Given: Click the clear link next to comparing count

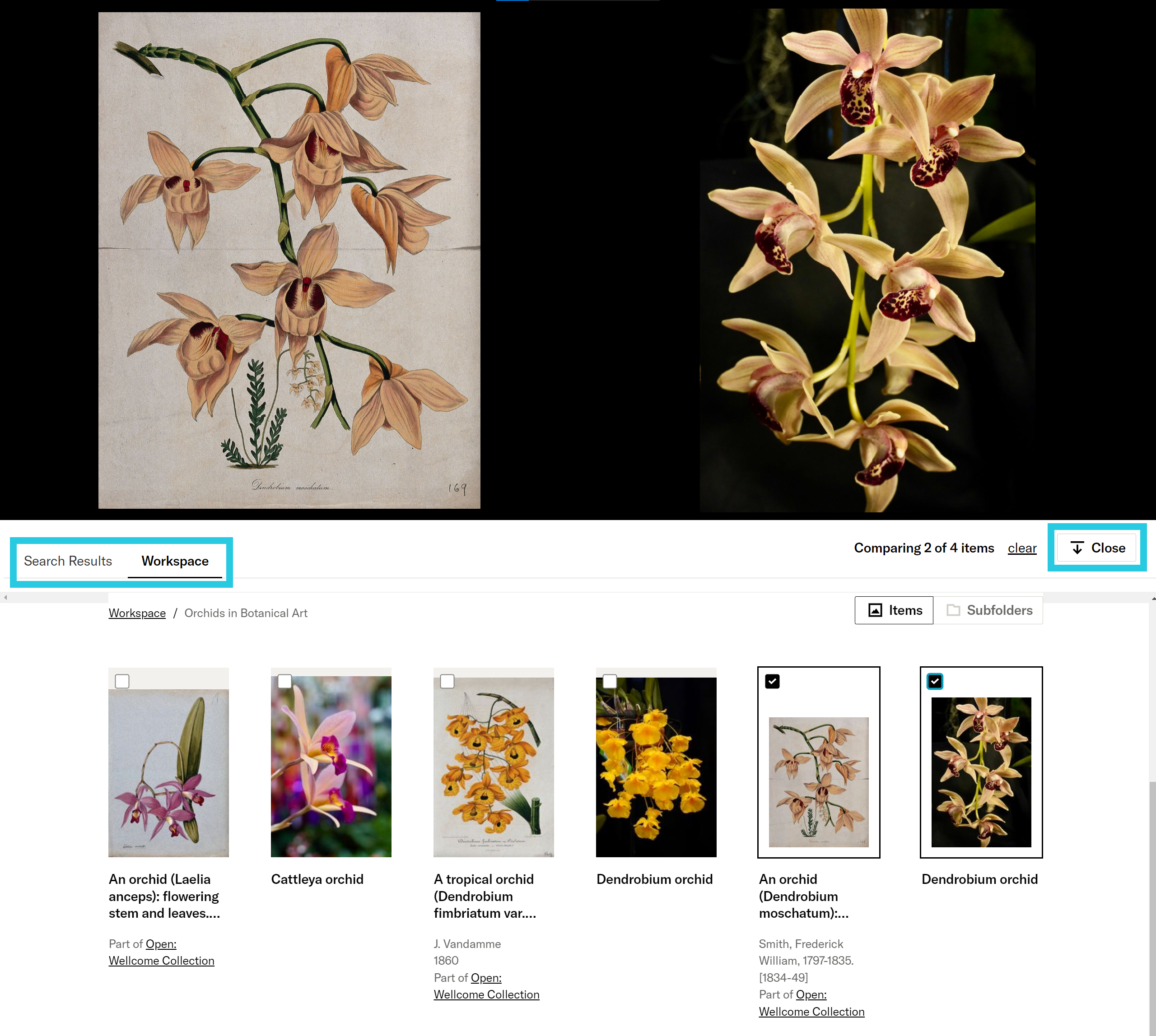Looking at the screenshot, I should (x=1022, y=547).
